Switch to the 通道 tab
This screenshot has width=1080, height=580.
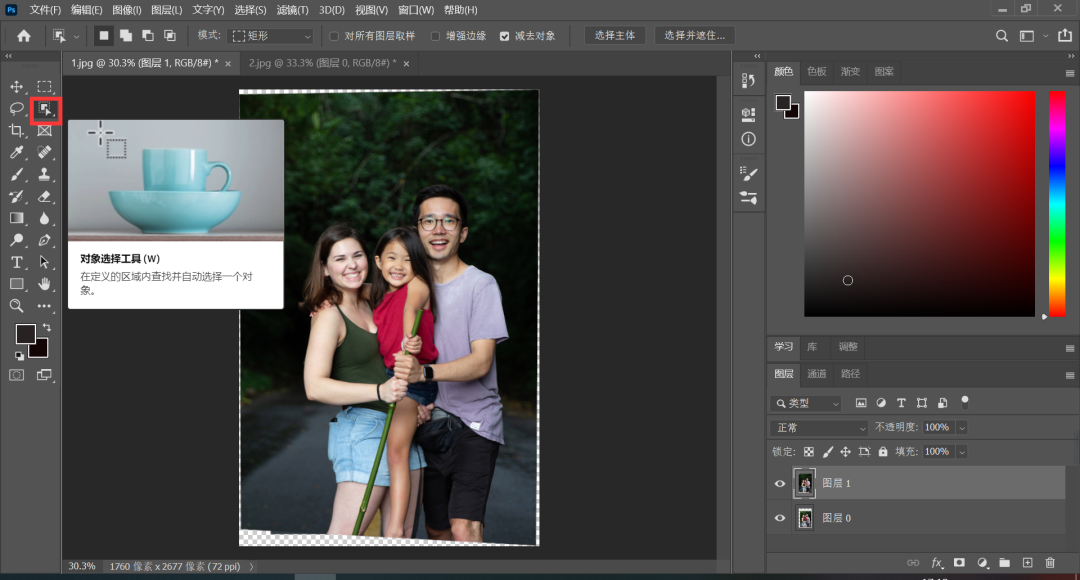[x=817, y=374]
